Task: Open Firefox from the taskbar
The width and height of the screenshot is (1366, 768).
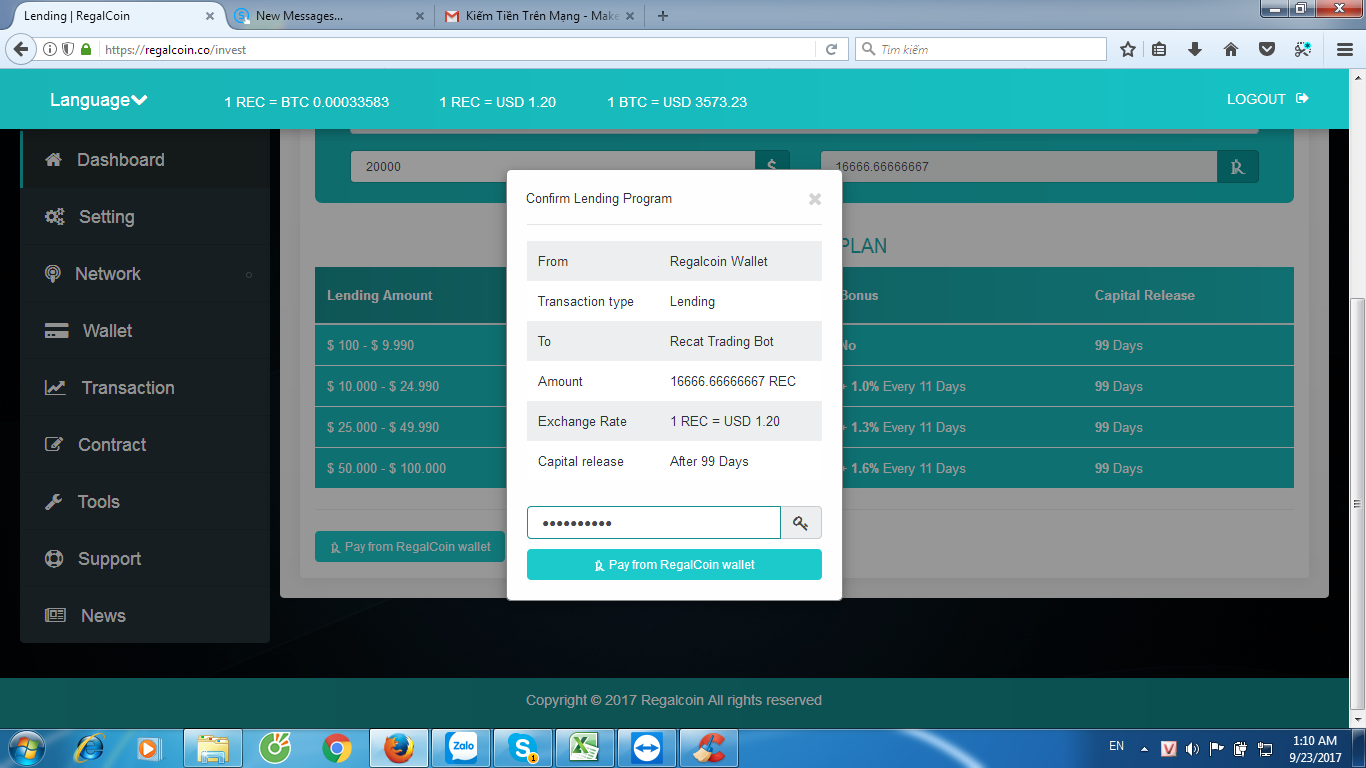Action: (x=398, y=747)
